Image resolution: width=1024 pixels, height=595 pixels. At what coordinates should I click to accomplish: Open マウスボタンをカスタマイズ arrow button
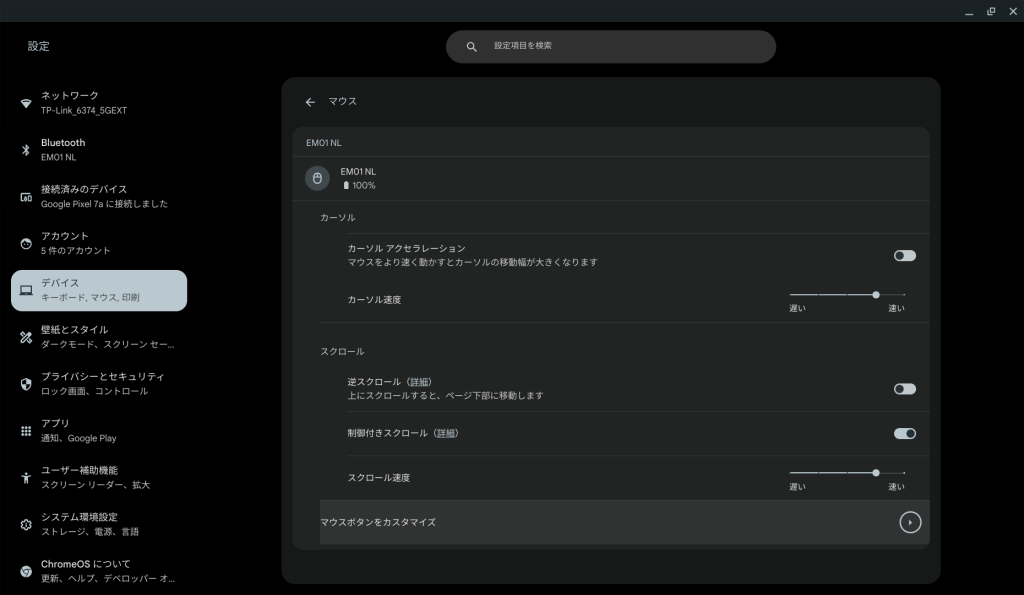coord(909,522)
